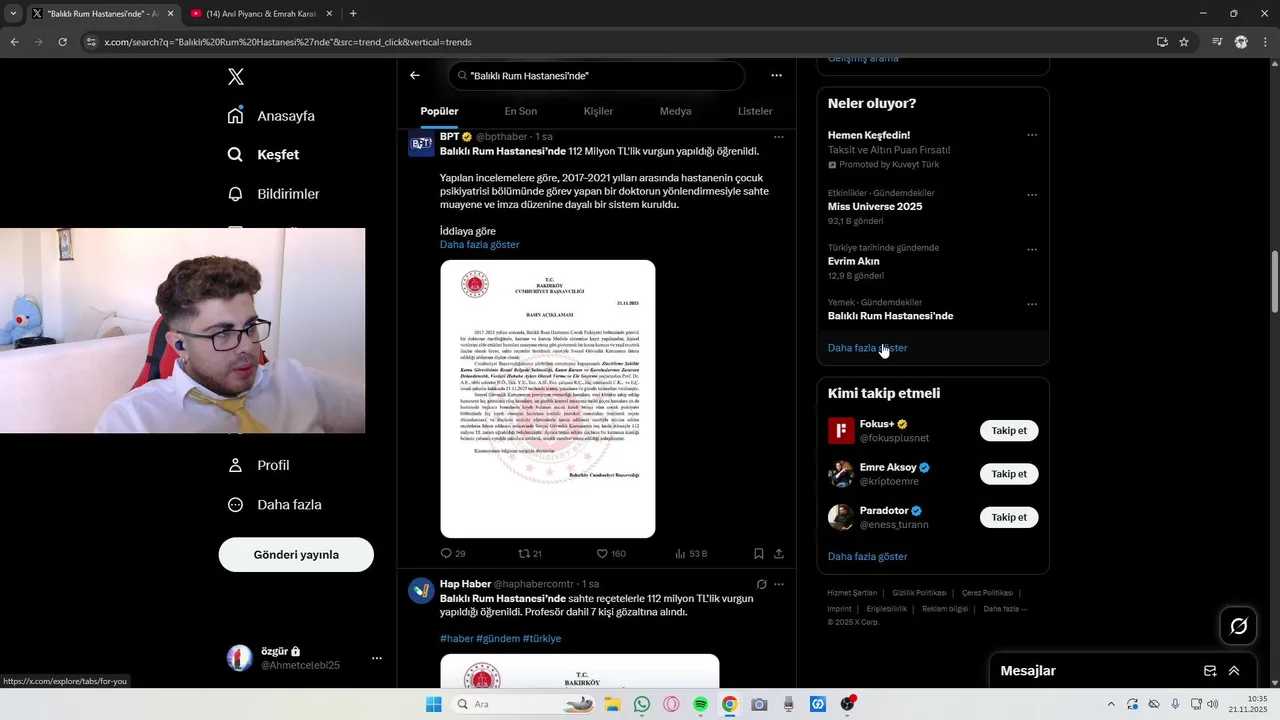The width and height of the screenshot is (1280, 720).
Task: Open Opera GX from the taskbar
Action: pos(671,705)
